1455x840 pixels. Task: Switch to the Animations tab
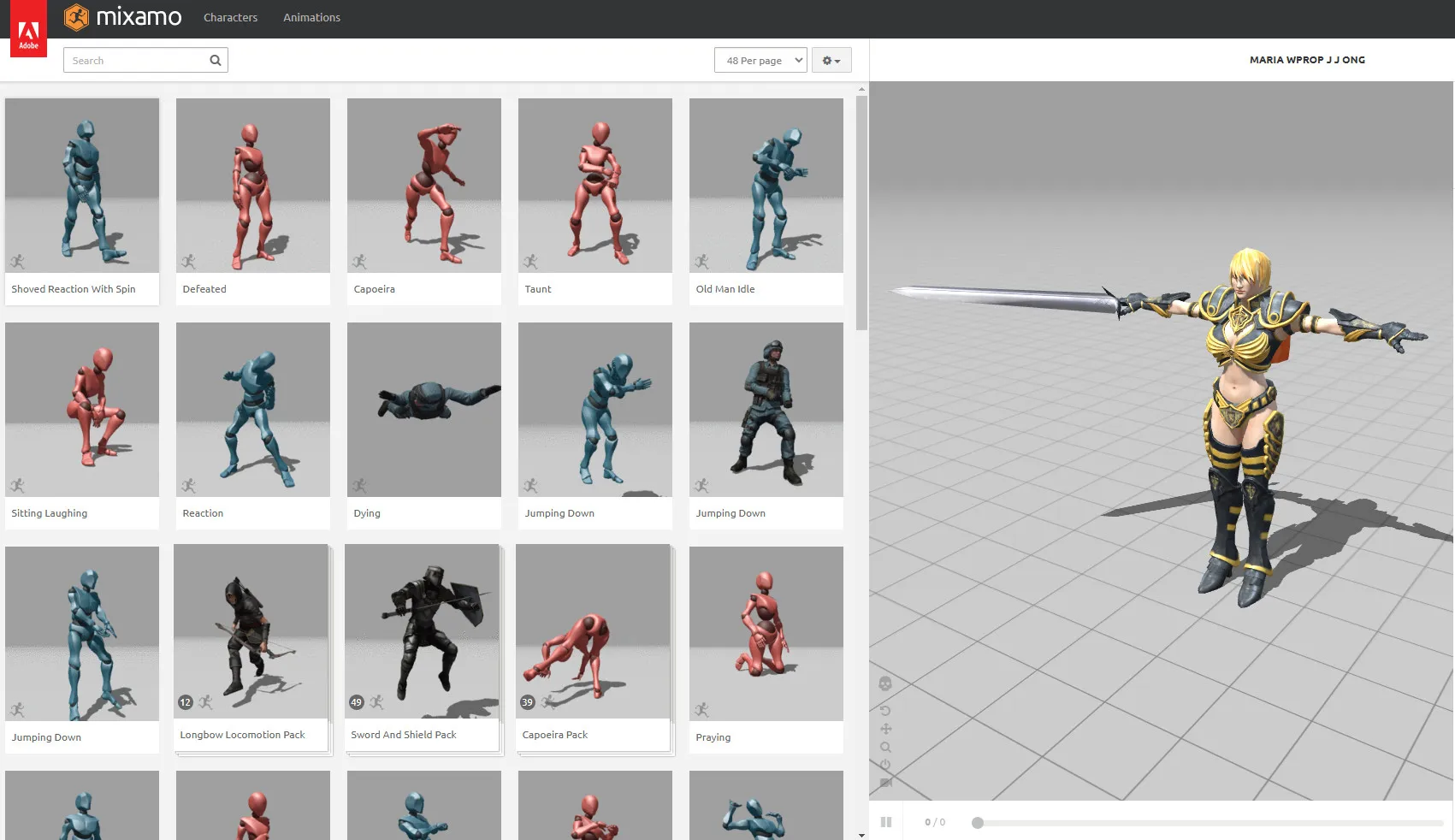[x=311, y=17]
